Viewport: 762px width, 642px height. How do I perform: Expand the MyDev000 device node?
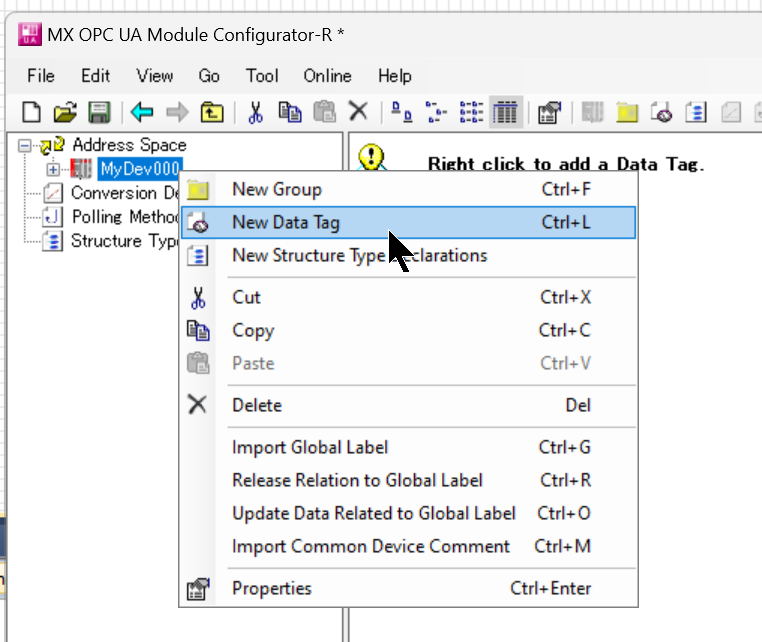tap(53, 169)
